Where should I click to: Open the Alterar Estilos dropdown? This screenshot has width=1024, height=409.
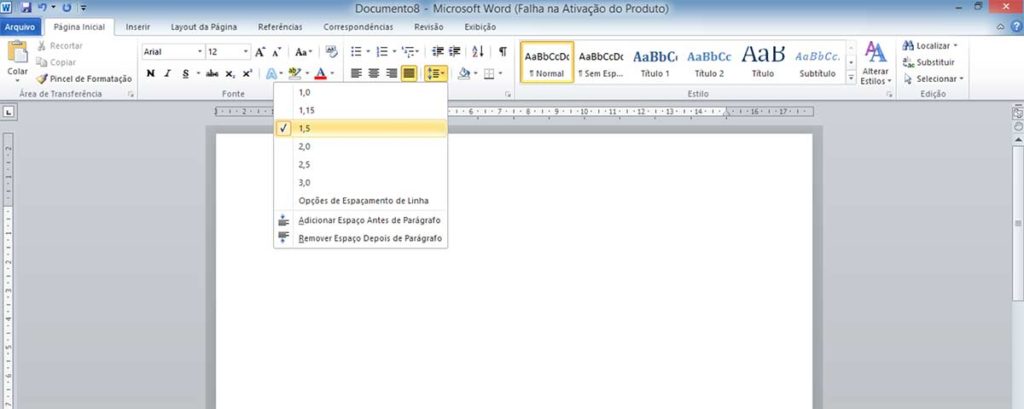click(875, 64)
